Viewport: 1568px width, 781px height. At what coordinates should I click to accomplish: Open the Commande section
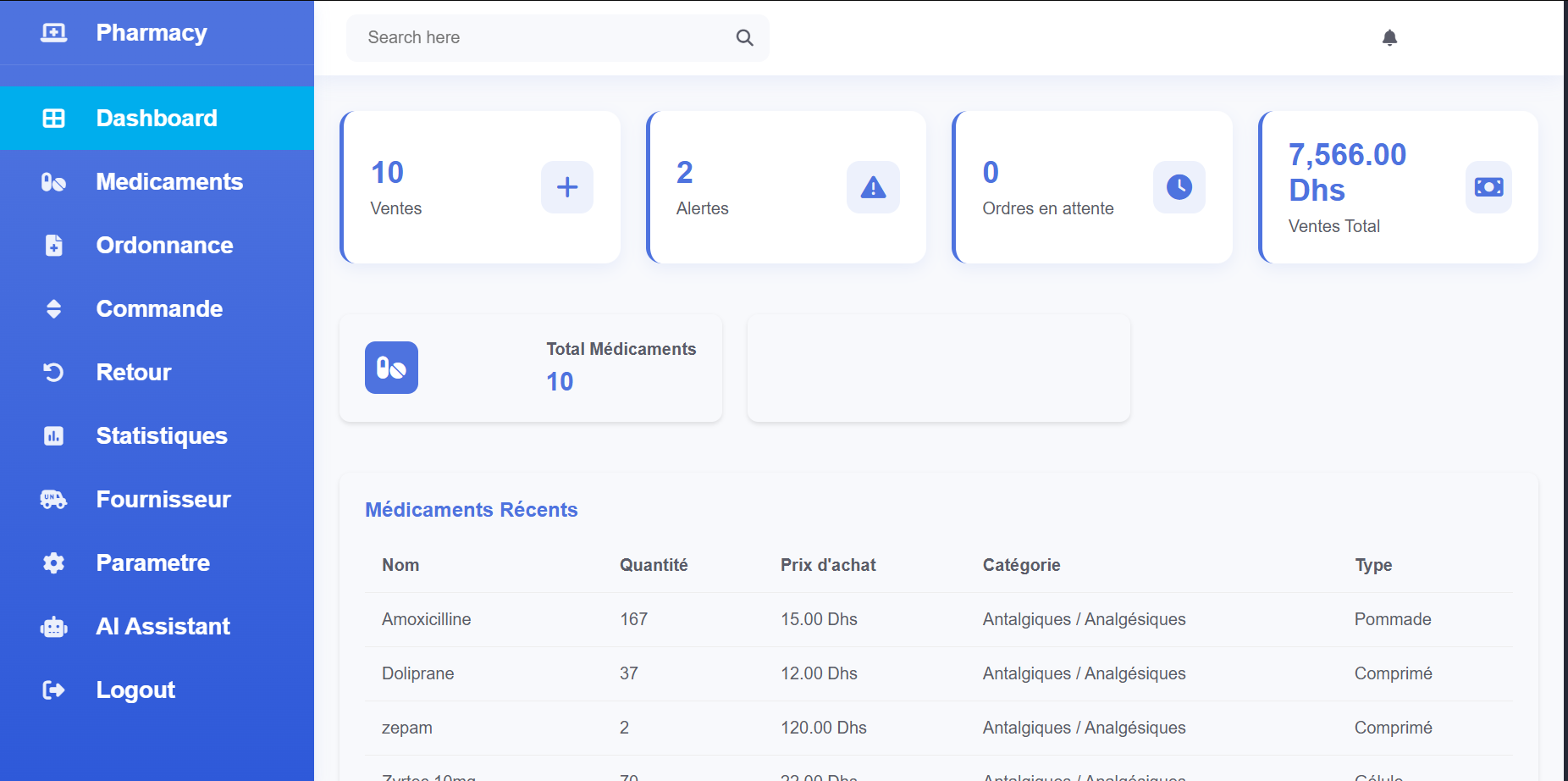[159, 308]
